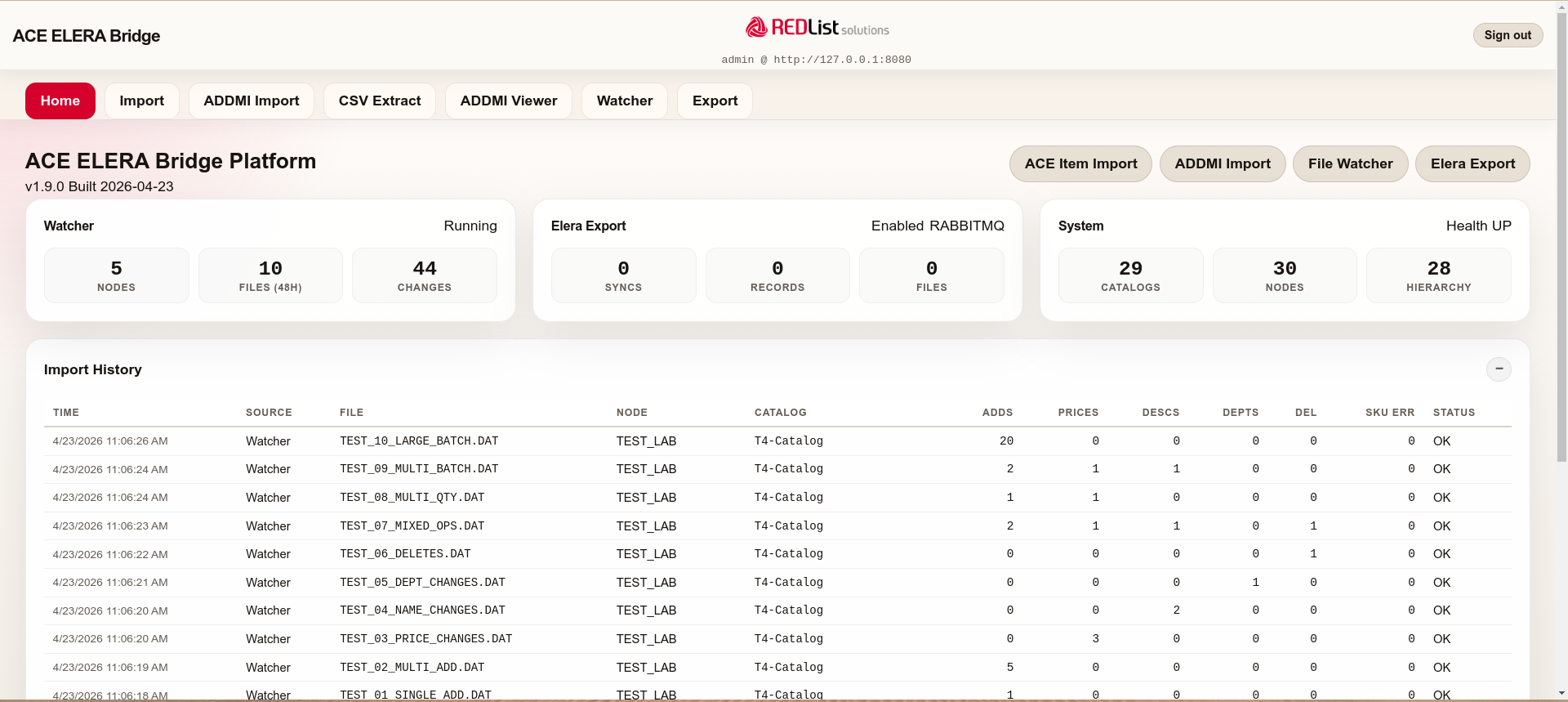Open the Export tab
This screenshot has width=1568, height=702.
pos(715,101)
